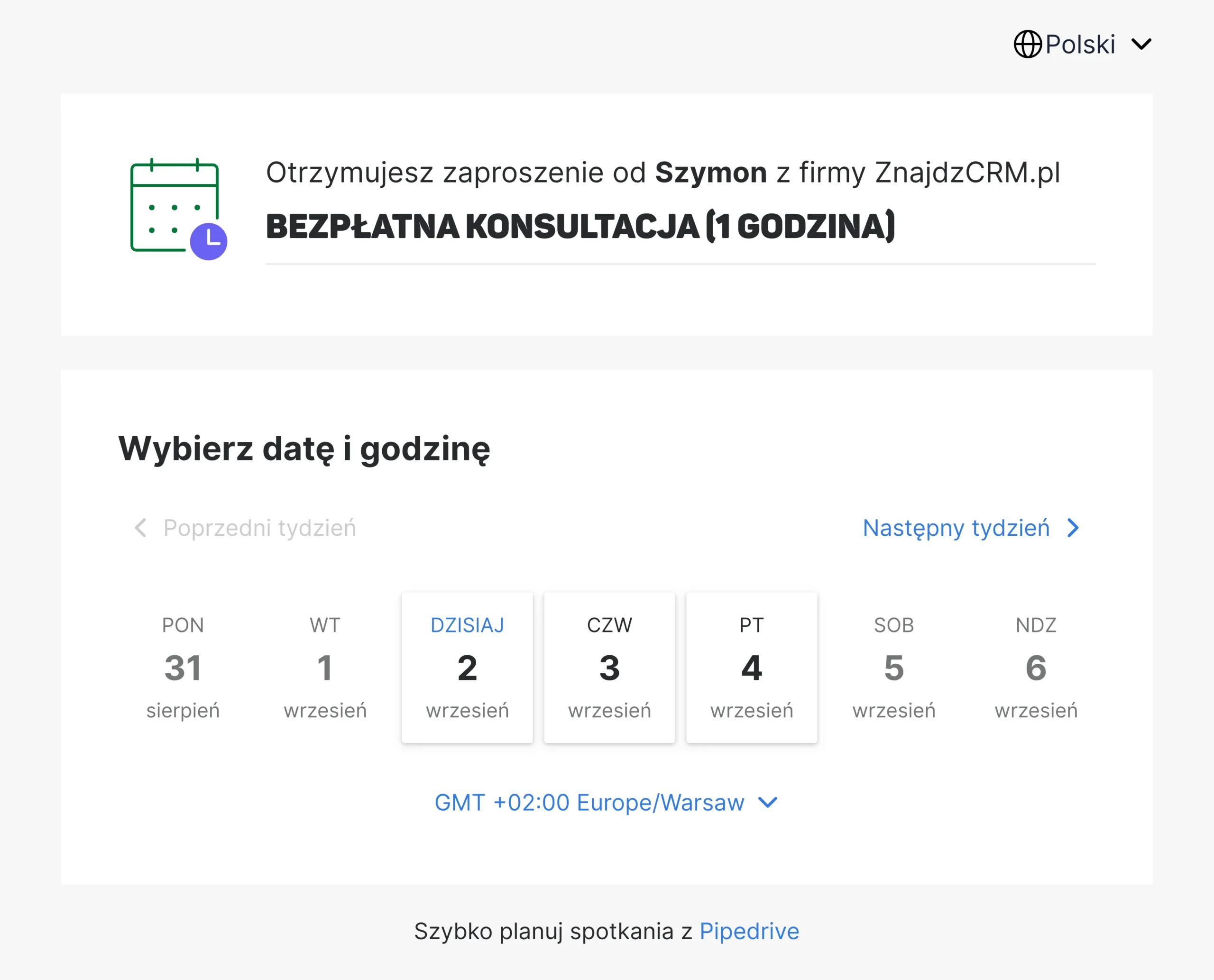
Task: Click the calendar with clock icon
Action: tap(179, 209)
